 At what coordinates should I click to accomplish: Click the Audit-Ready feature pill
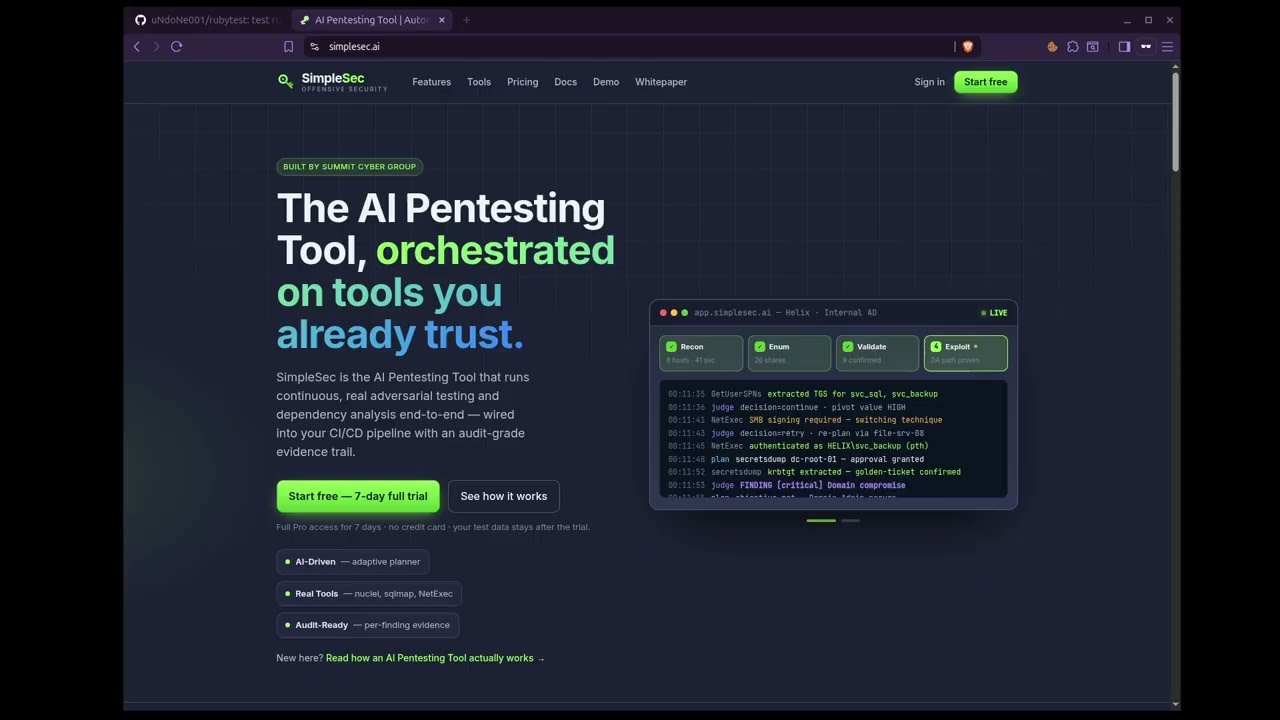tap(368, 625)
